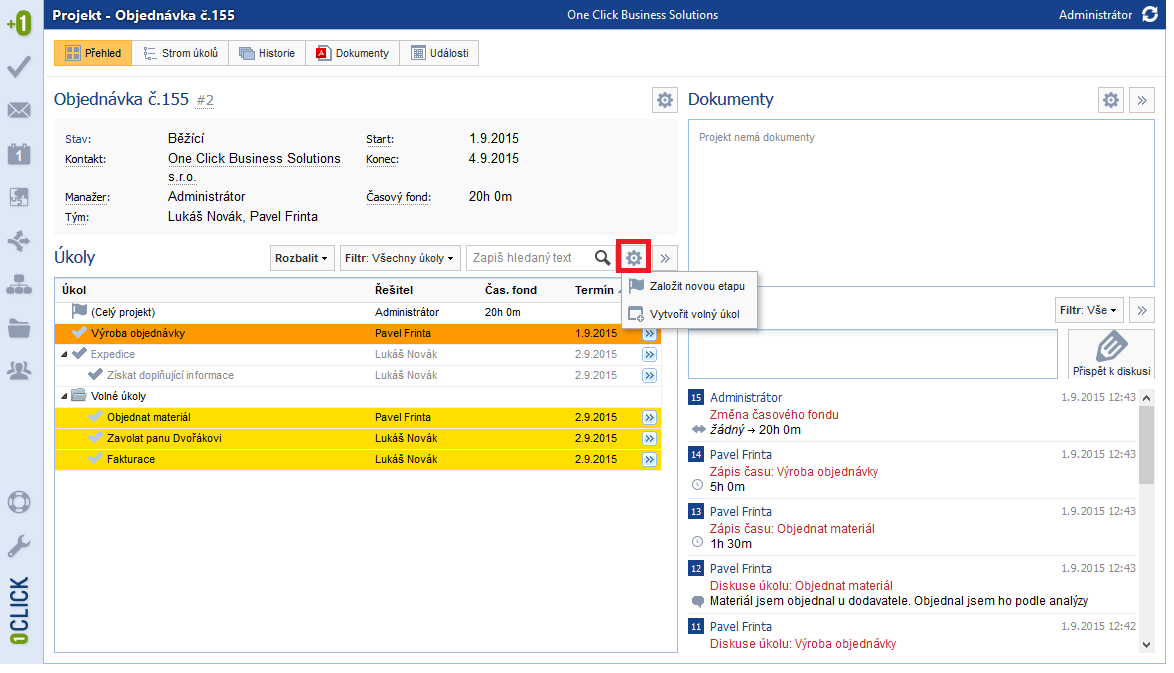This screenshot has height=673, width=1174.
Task: Collapse the Volné úkoly tree group
Action: 64,396
